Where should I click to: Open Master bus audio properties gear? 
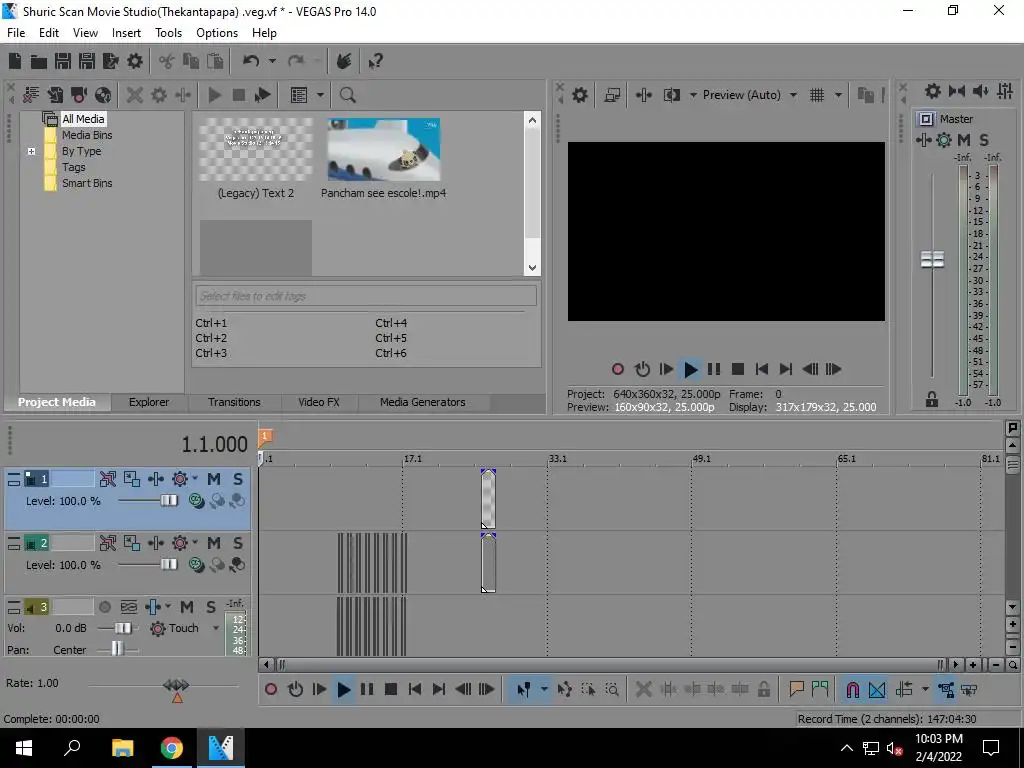click(x=933, y=91)
